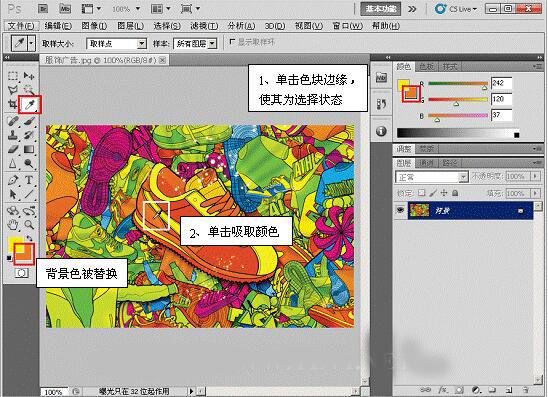This screenshot has width=548, height=397.
Task: Select the Zoom tool in toolbox
Action: pyautogui.click(x=29, y=225)
